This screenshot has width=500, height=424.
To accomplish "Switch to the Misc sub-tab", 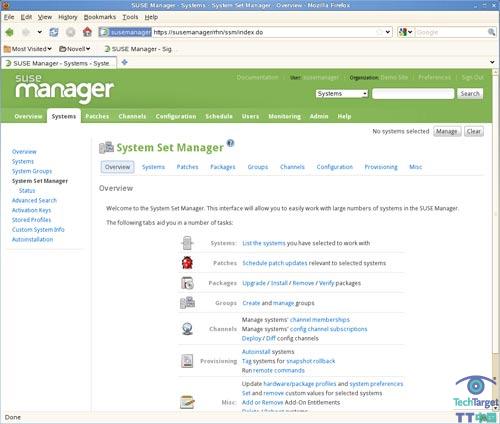I will [x=415, y=167].
